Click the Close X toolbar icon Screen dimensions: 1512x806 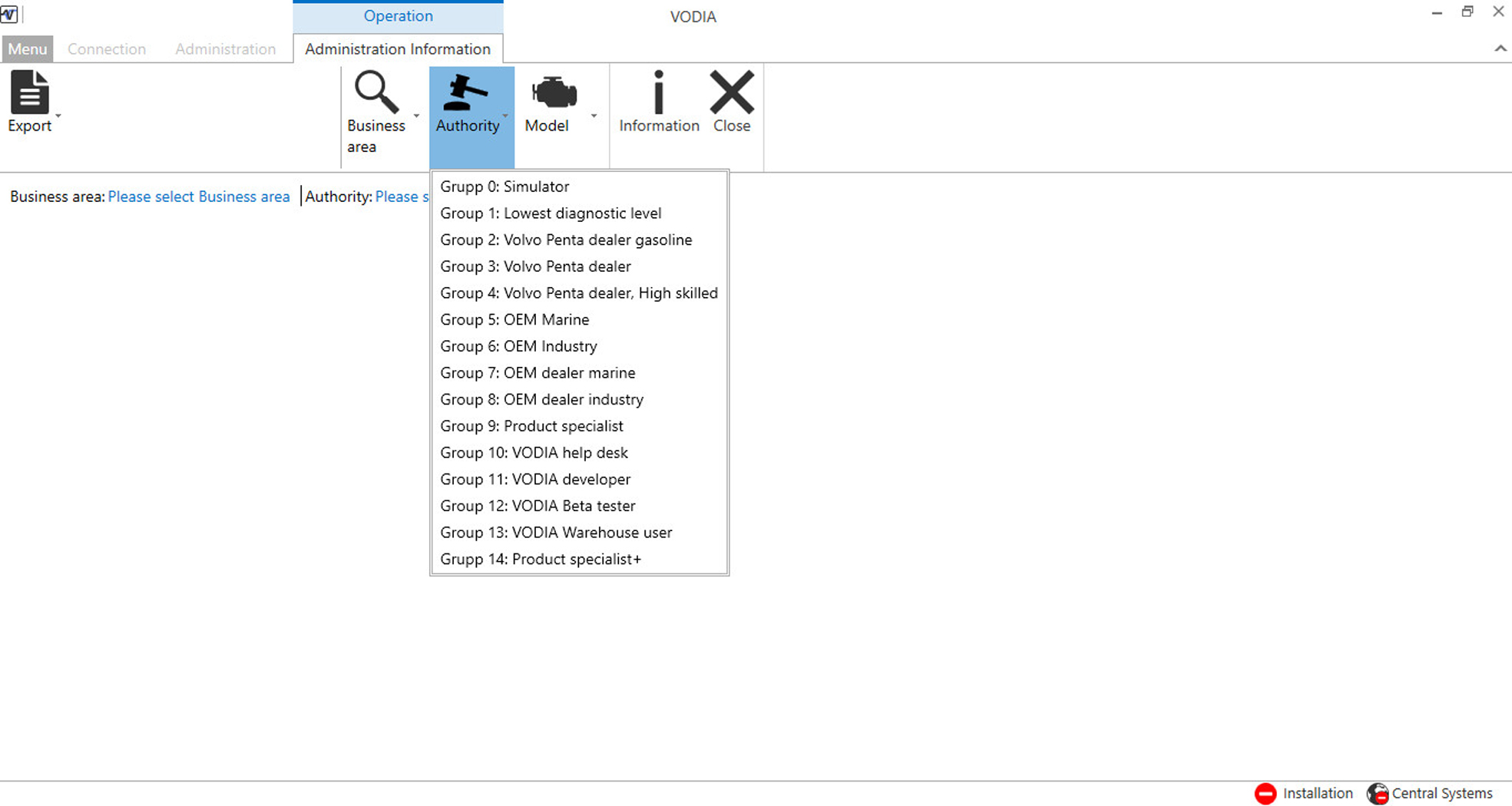731,92
